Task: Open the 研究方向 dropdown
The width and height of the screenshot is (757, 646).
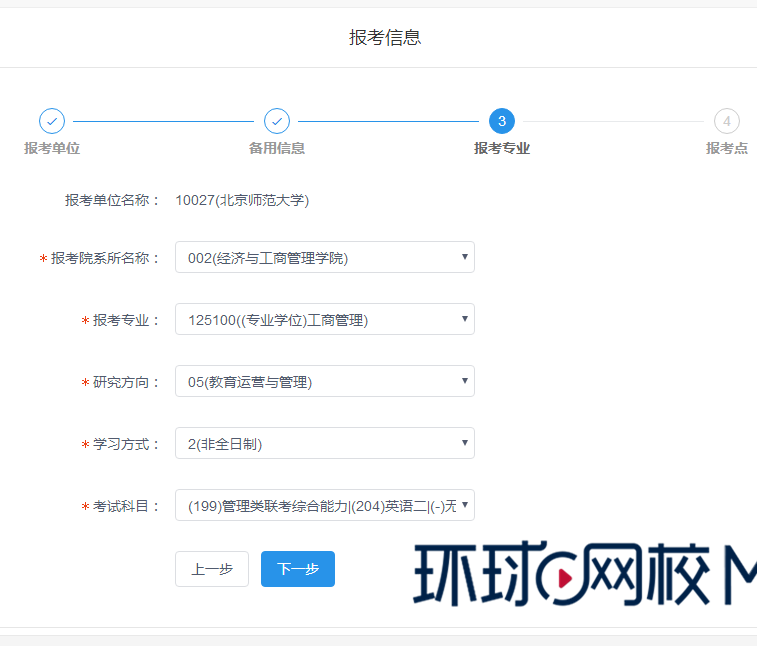Action: [325, 381]
